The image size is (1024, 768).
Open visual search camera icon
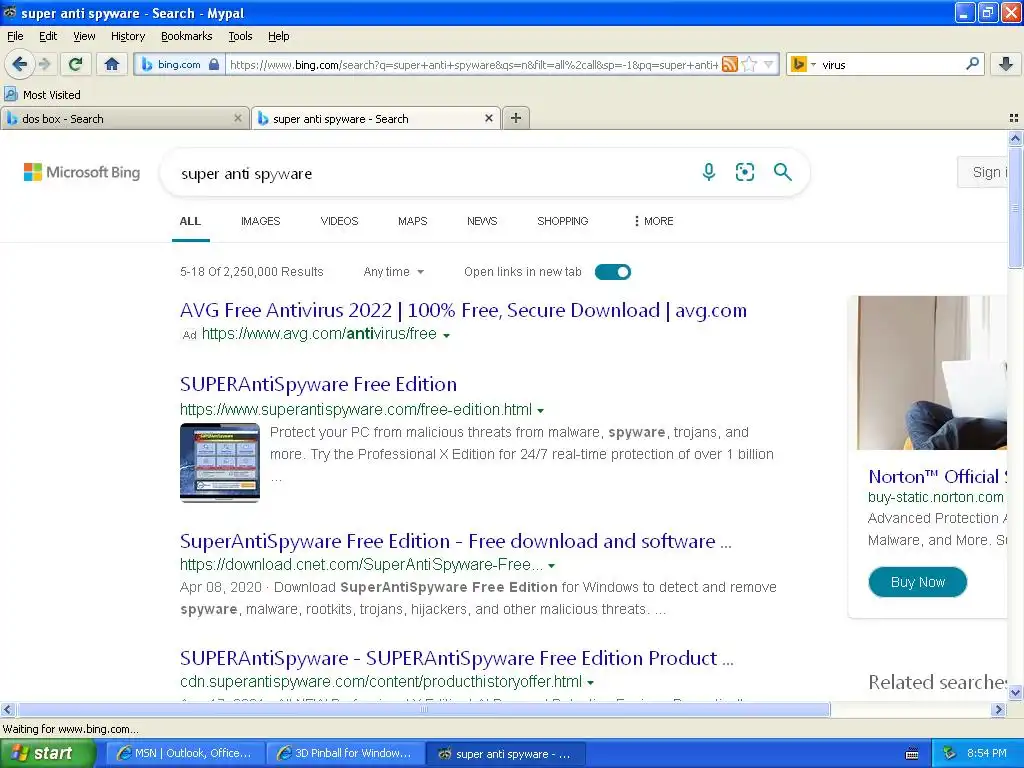(x=744, y=172)
